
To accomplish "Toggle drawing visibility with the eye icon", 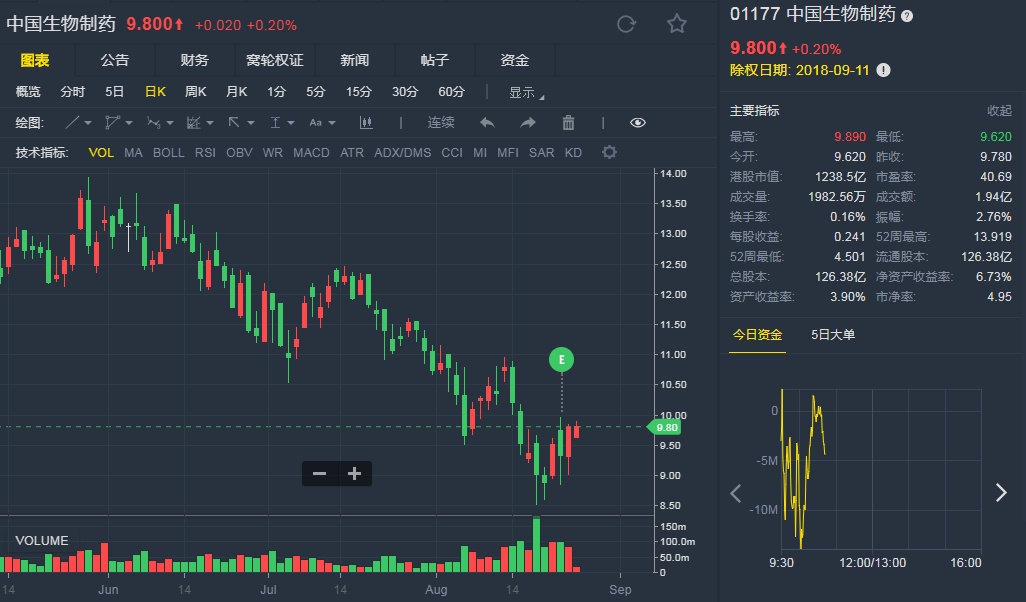I will click(x=638, y=123).
